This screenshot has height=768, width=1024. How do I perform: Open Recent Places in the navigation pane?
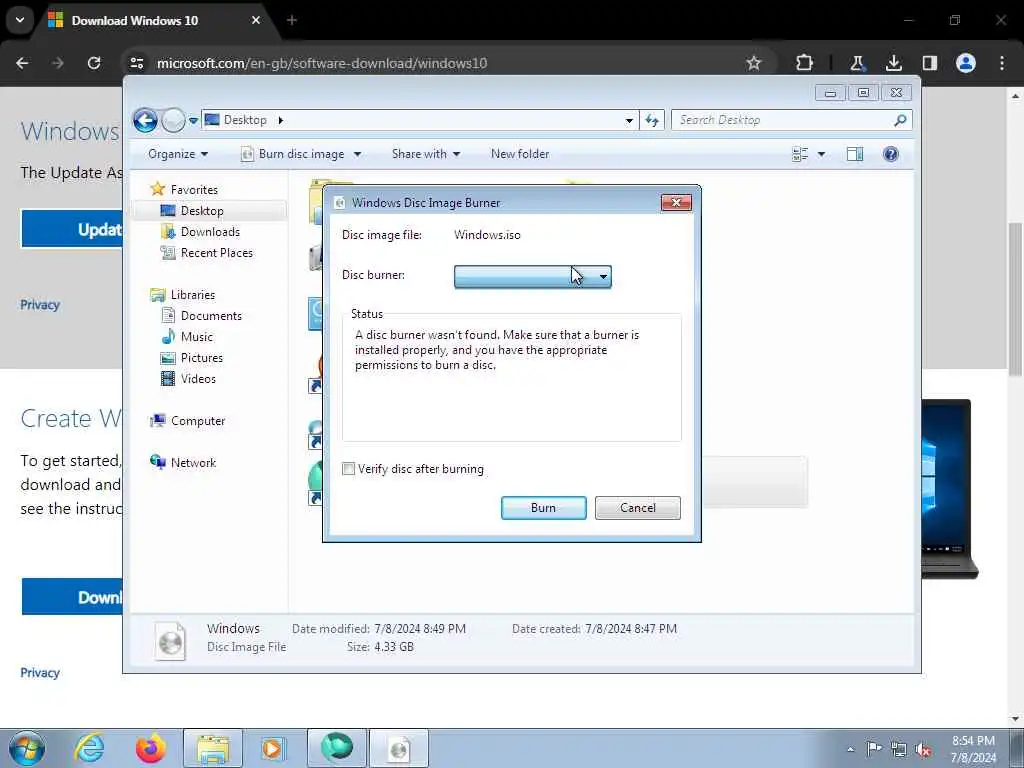click(216, 253)
